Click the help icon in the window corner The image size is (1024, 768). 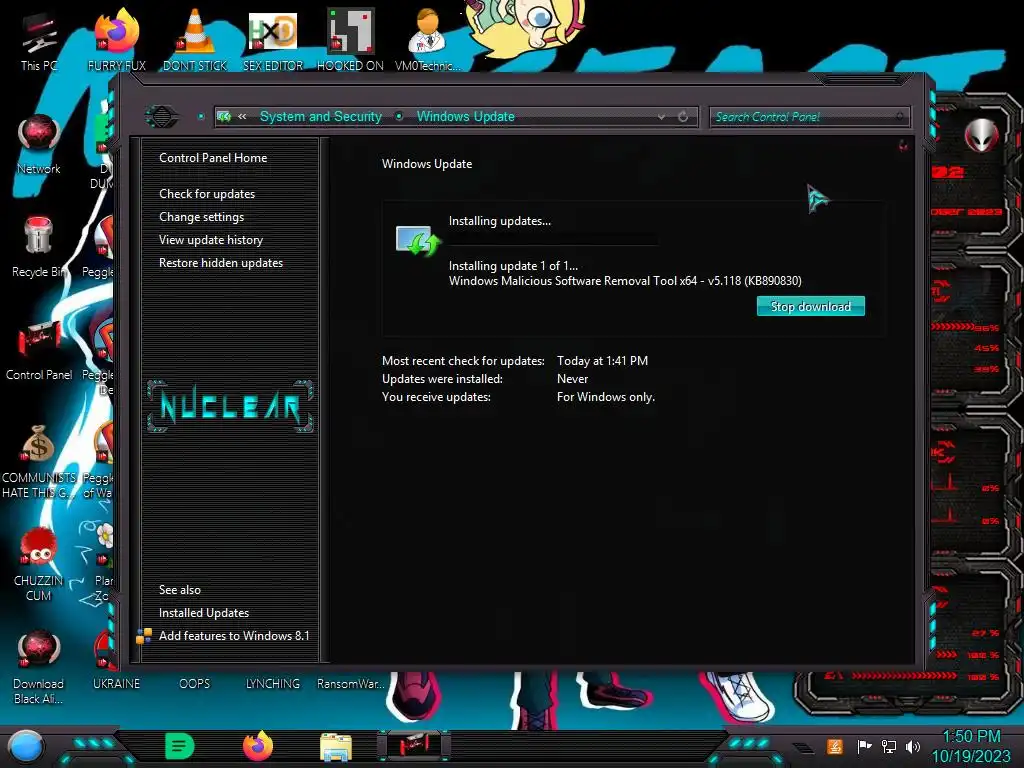coord(903,146)
